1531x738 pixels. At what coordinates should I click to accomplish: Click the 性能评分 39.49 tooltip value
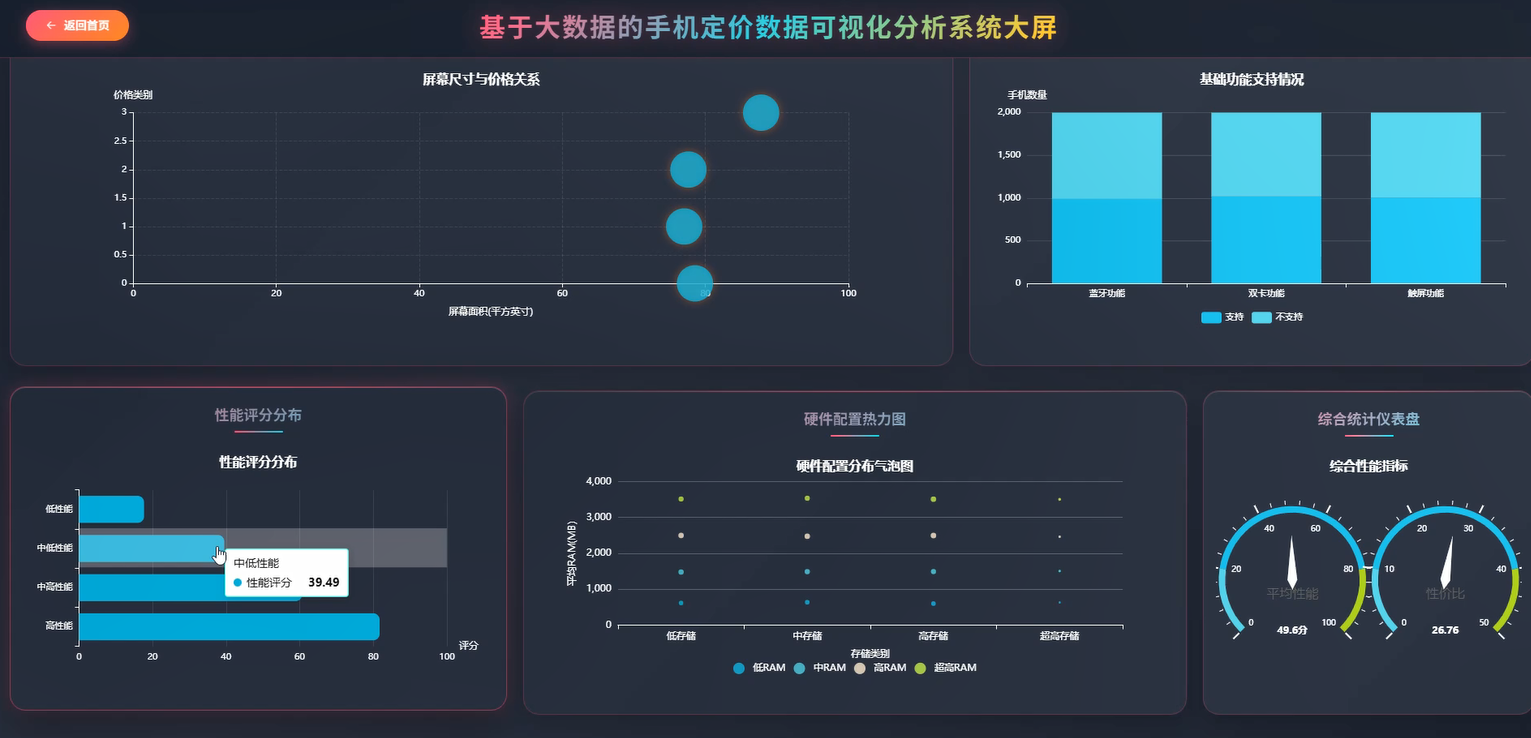(x=323, y=582)
